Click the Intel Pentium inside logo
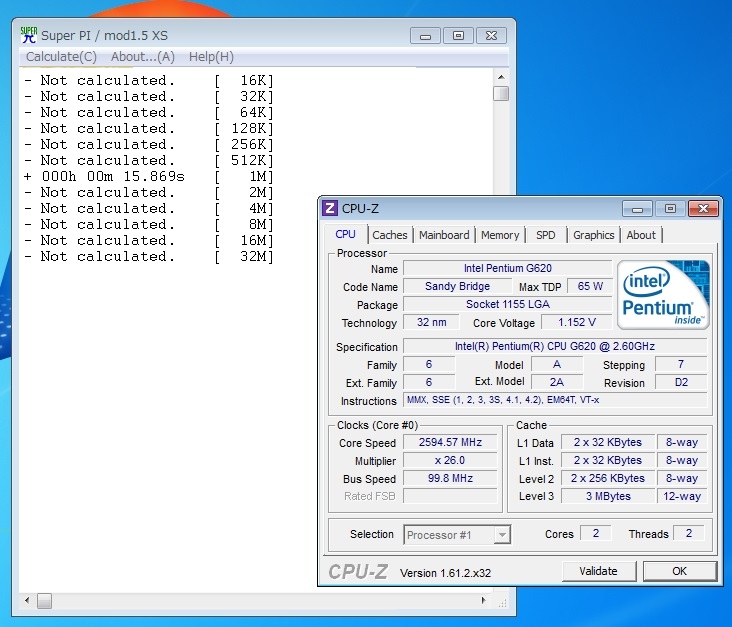This screenshot has height=627, width=732. pos(663,294)
